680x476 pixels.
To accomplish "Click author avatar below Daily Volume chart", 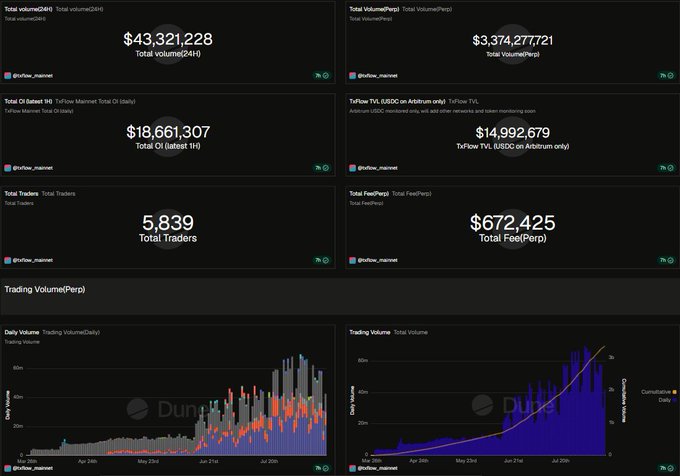I will tap(7, 468).
